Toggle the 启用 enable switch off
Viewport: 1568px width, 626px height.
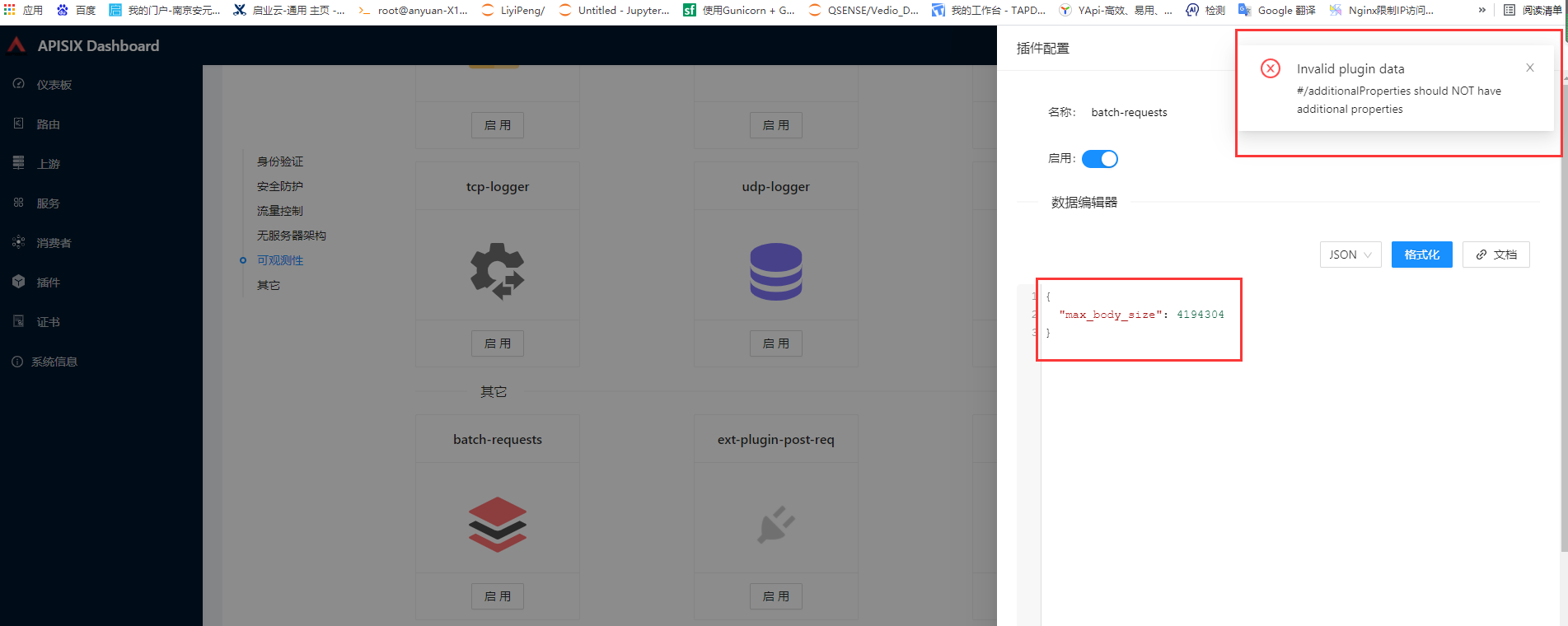1100,159
